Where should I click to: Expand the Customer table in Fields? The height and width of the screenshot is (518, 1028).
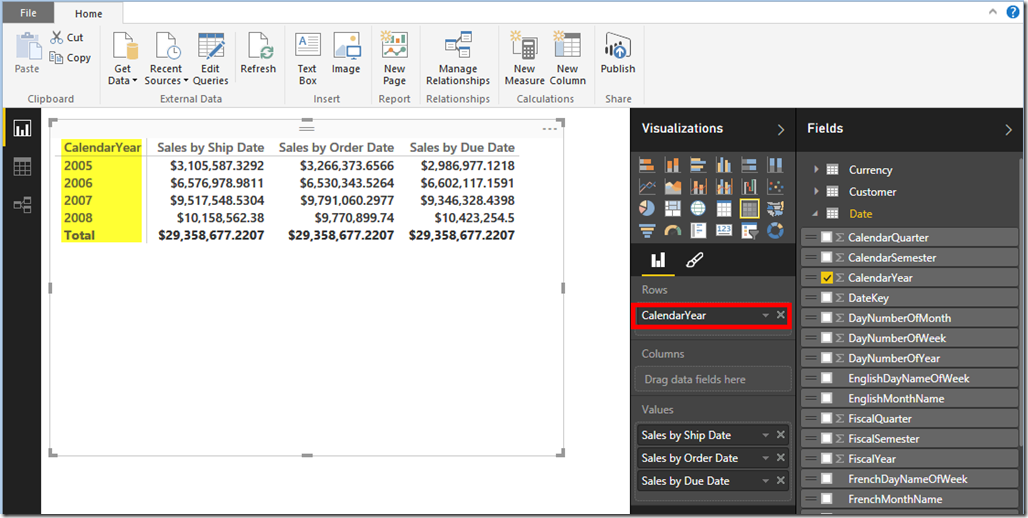coord(816,192)
